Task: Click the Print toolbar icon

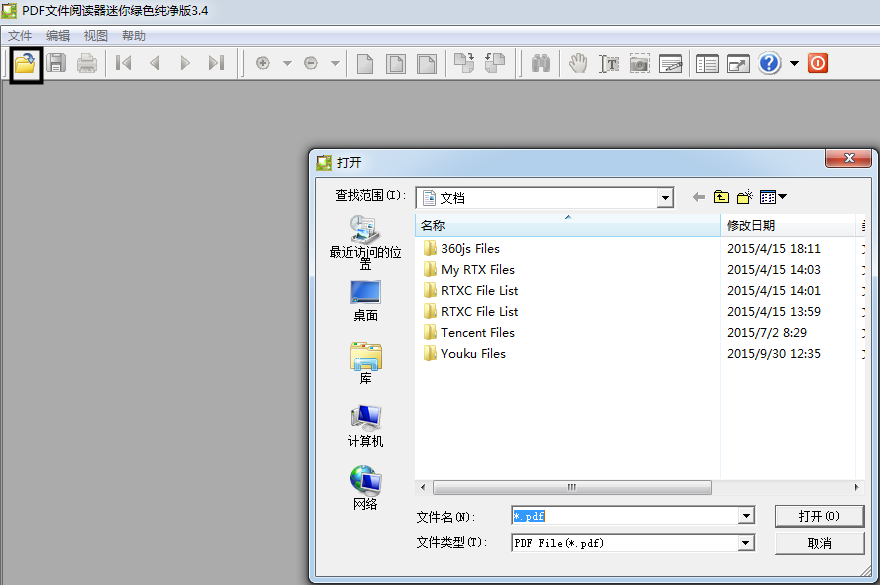Action: point(87,63)
